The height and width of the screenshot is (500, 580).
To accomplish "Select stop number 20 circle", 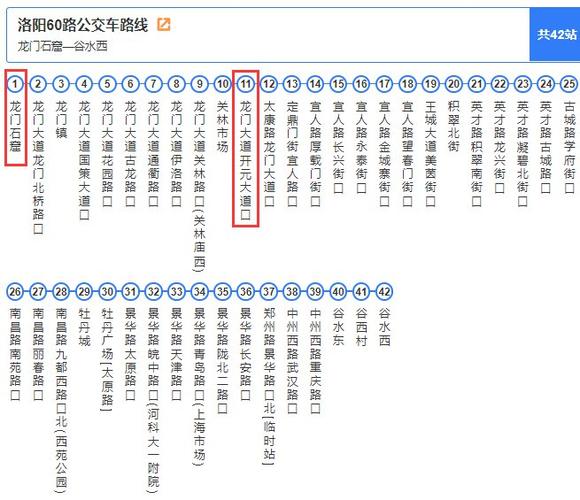I will tap(453, 84).
